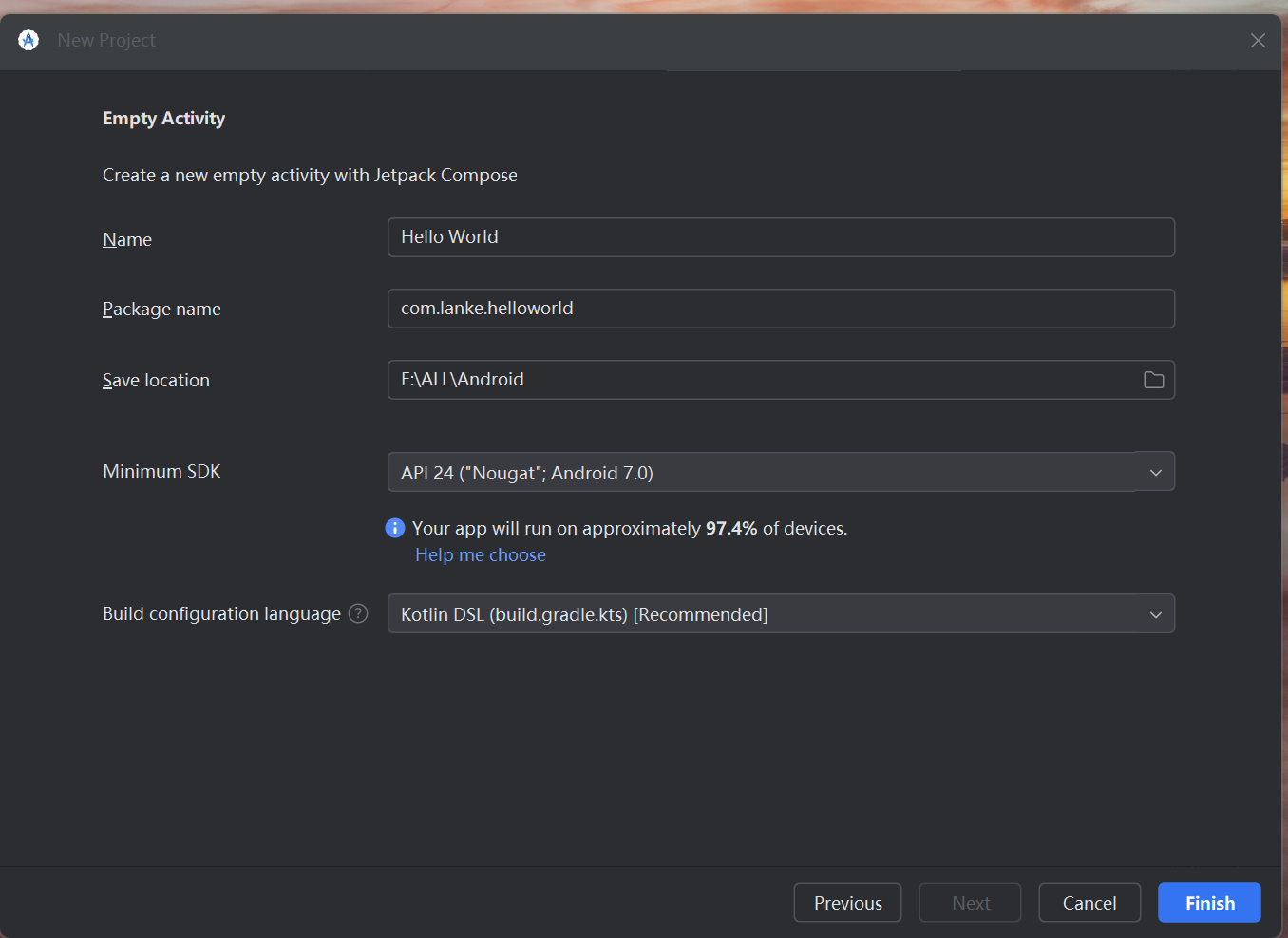This screenshot has height=938, width=1288.
Task: Click the Jetpack Compose description text
Action: point(310,175)
